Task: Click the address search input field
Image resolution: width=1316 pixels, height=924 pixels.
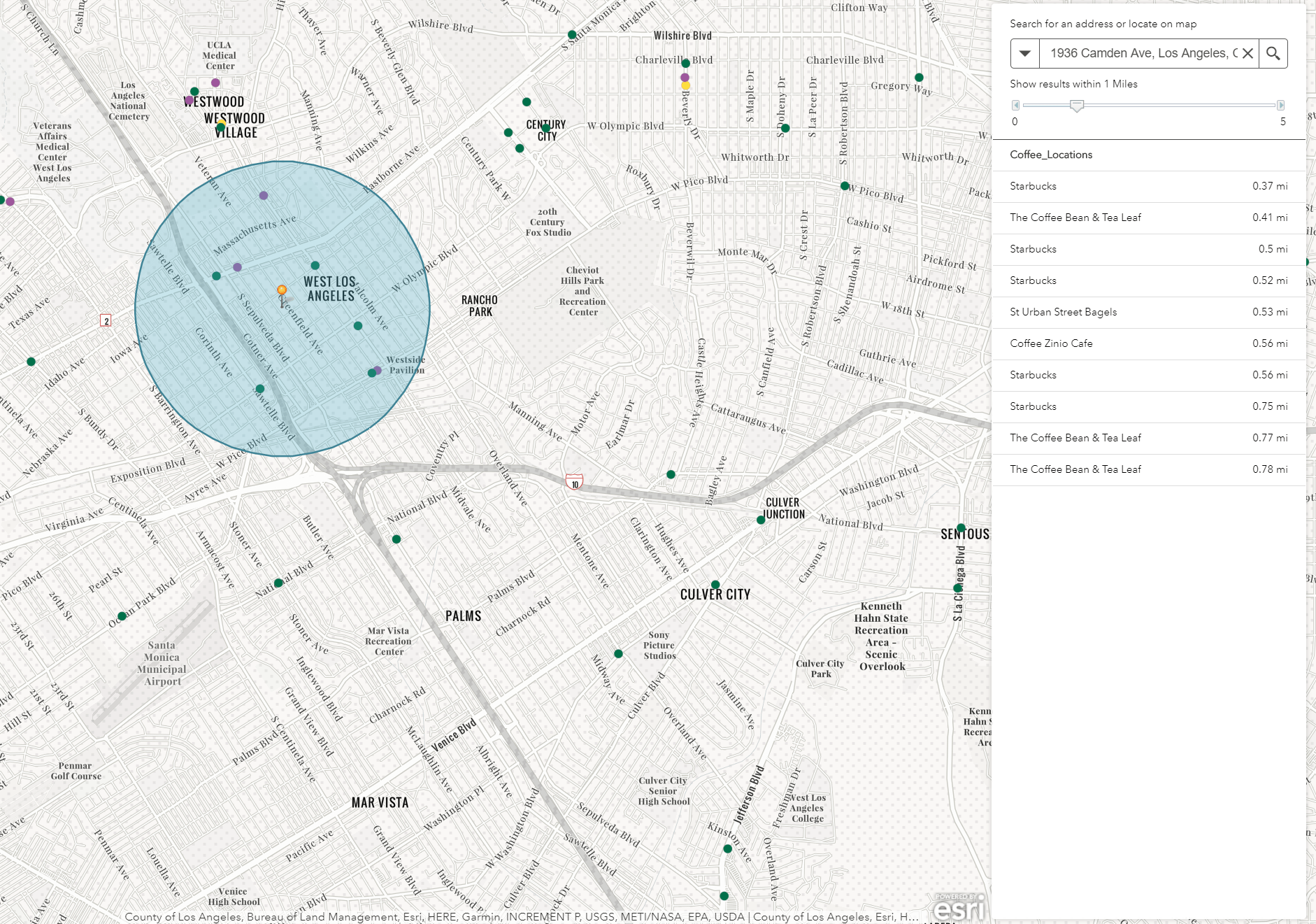Action: 1143,53
